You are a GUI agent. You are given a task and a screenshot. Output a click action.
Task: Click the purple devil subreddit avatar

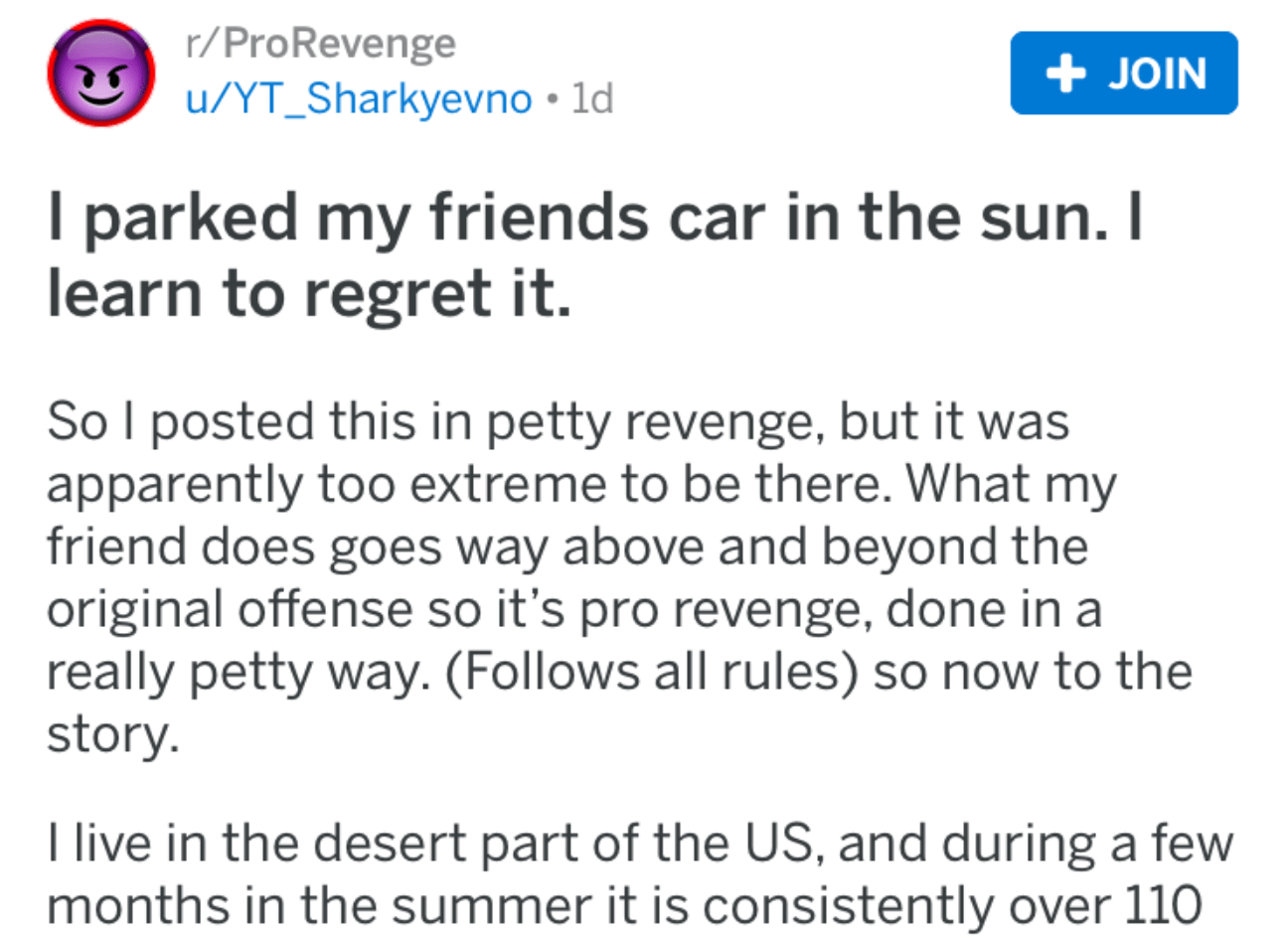coord(101,73)
